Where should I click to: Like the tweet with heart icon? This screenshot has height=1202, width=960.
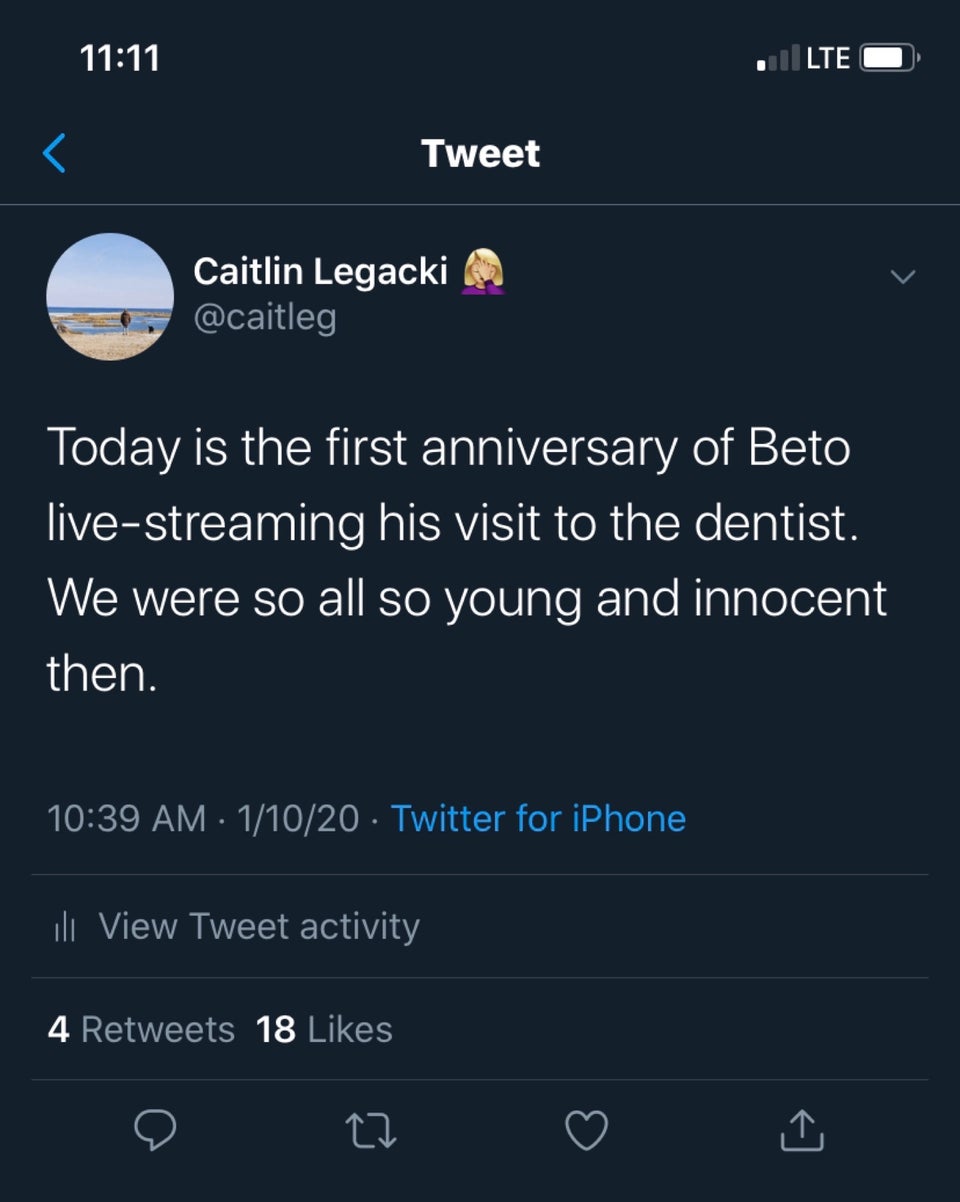point(587,1131)
